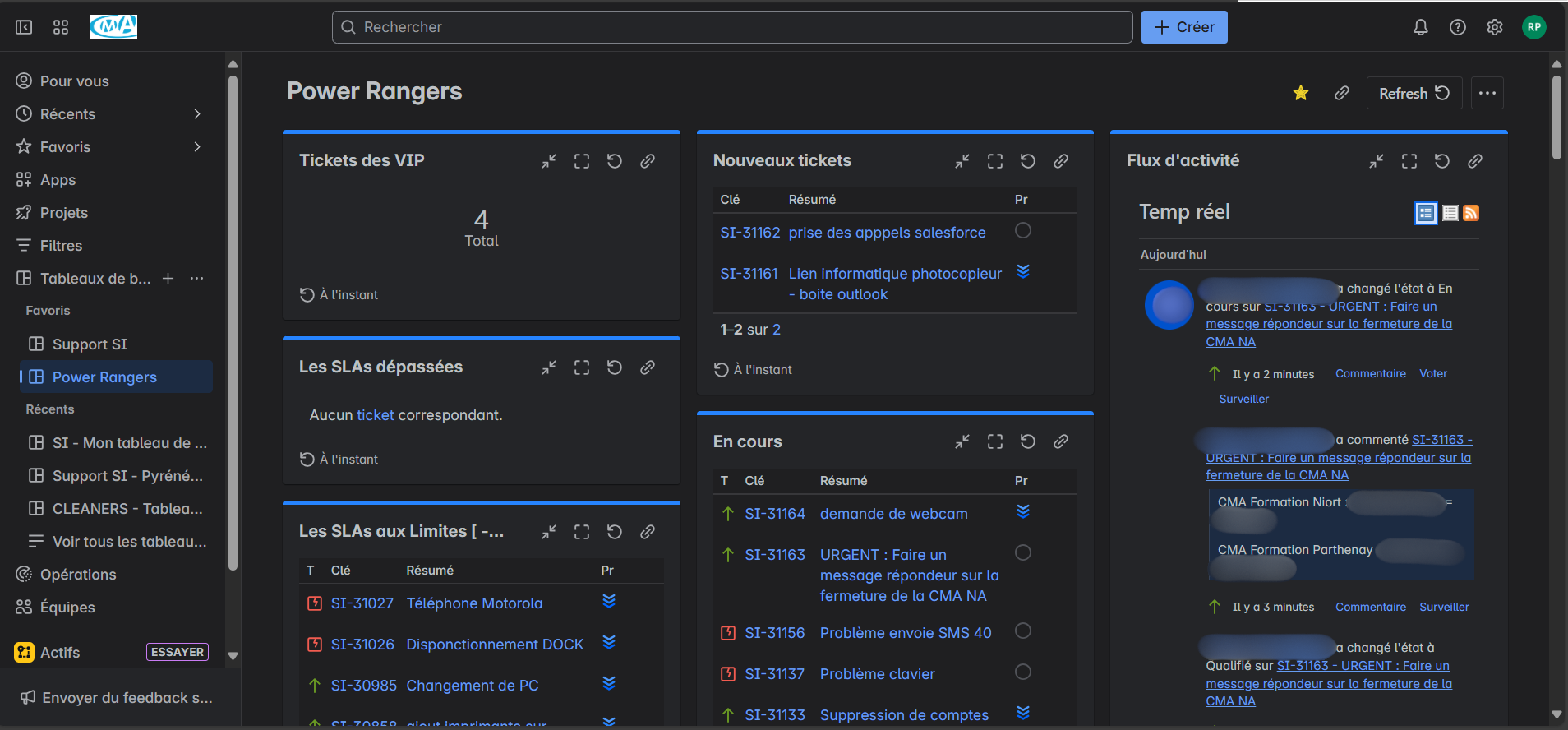
Task: Refresh the Les SLAs dépassées gadget
Action: click(x=615, y=367)
